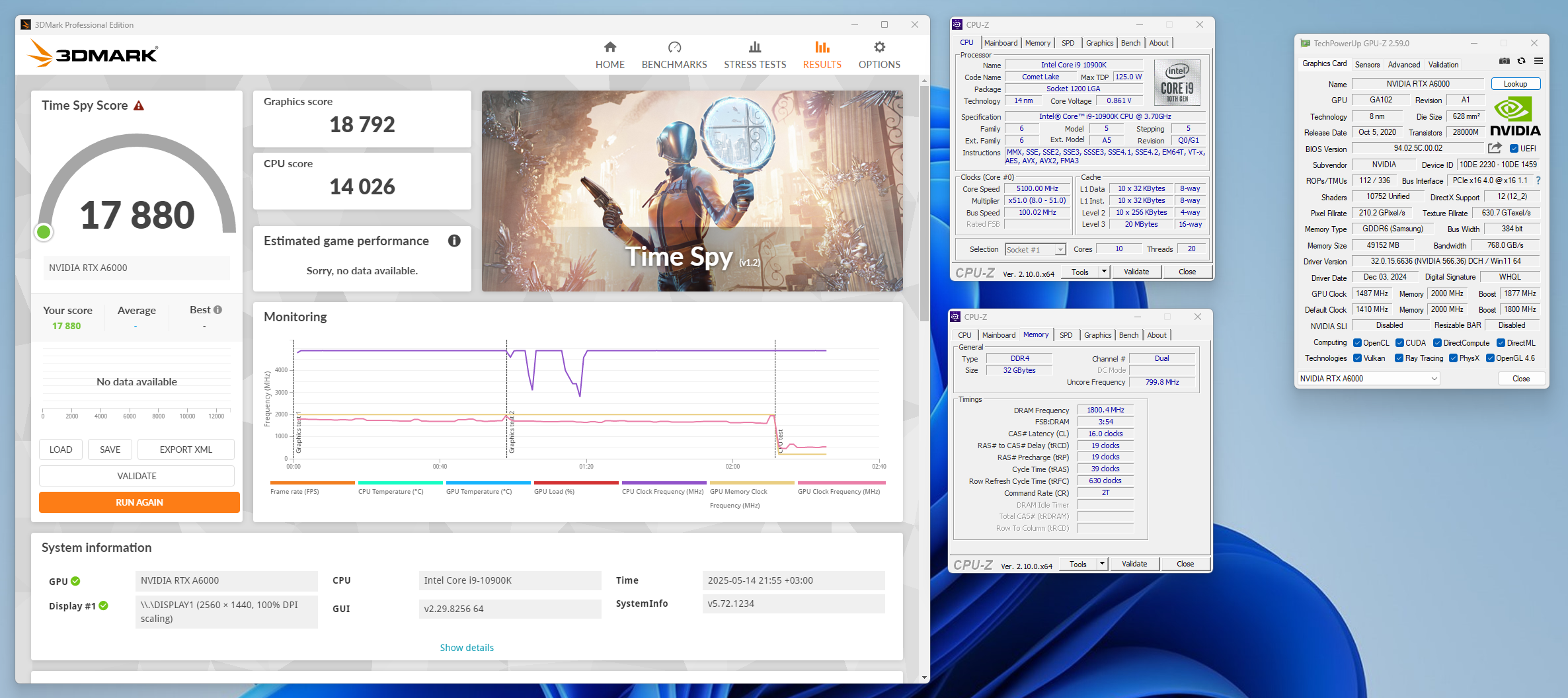The height and width of the screenshot is (698, 1568).
Task: Open the Advanced tab in GPU-Z
Action: pyautogui.click(x=1403, y=65)
